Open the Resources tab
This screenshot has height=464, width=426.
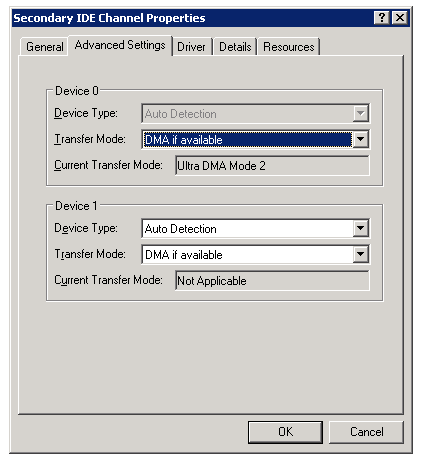(x=289, y=47)
